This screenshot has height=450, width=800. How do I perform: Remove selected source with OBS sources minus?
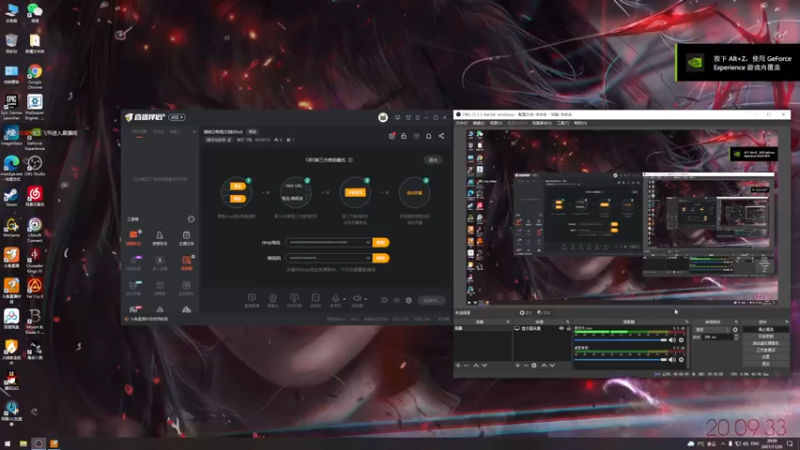pos(526,365)
